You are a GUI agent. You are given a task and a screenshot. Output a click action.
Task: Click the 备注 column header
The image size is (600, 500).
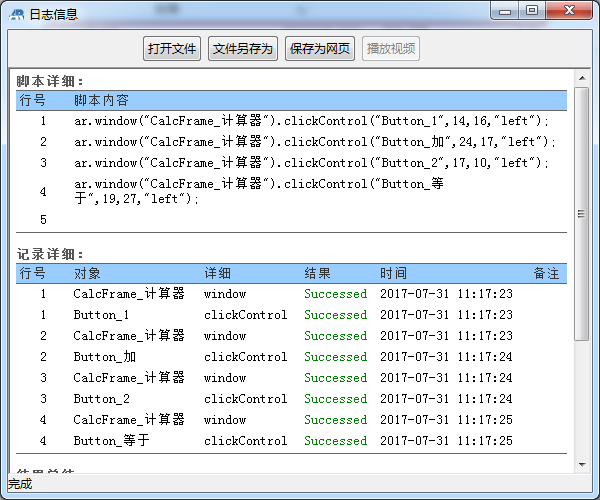(546, 274)
